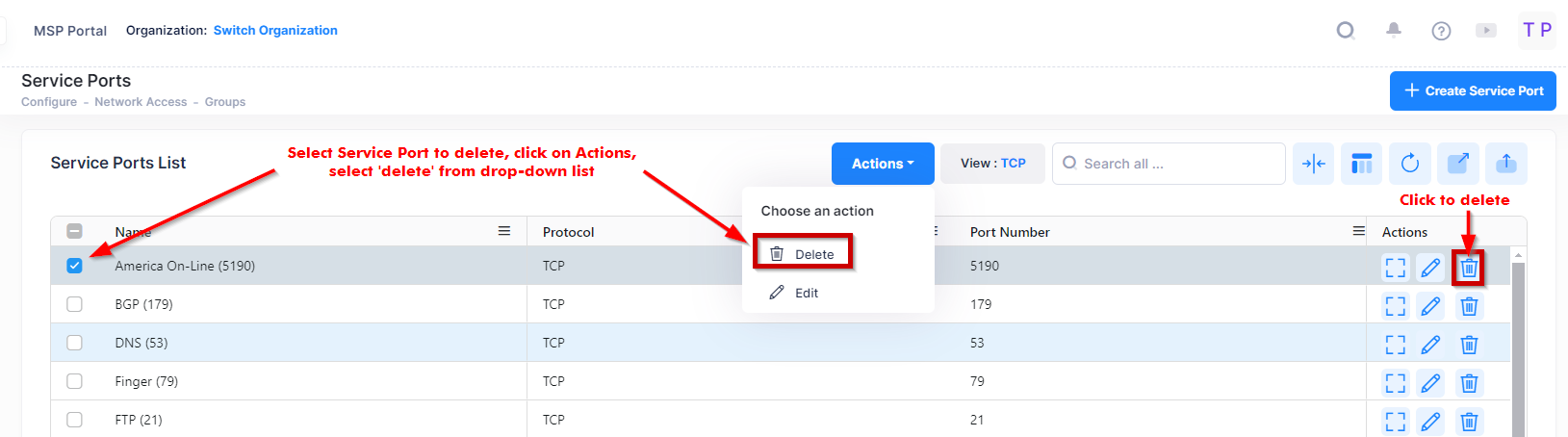Click the fit columns icon beside search

pyautogui.click(x=1313, y=164)
